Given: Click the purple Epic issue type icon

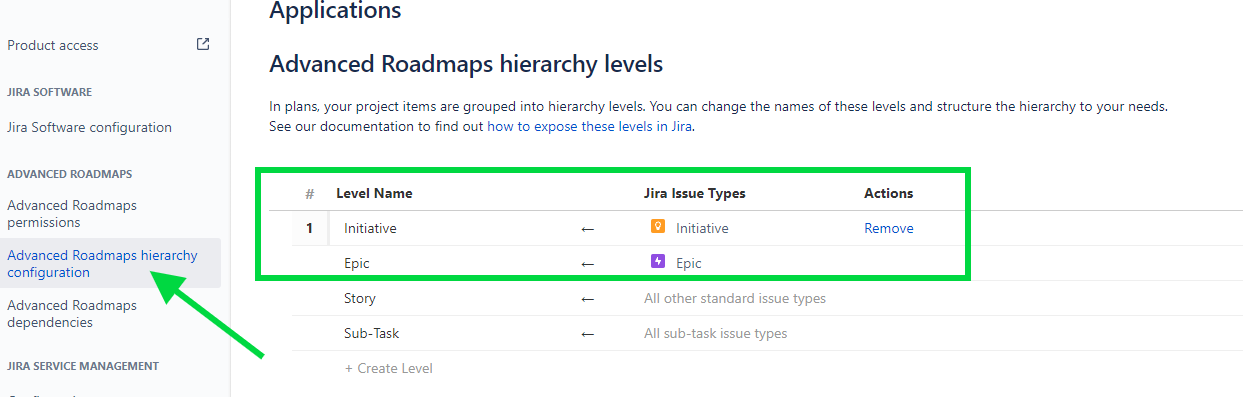Looking at the screenshot, I should (658, 262).
